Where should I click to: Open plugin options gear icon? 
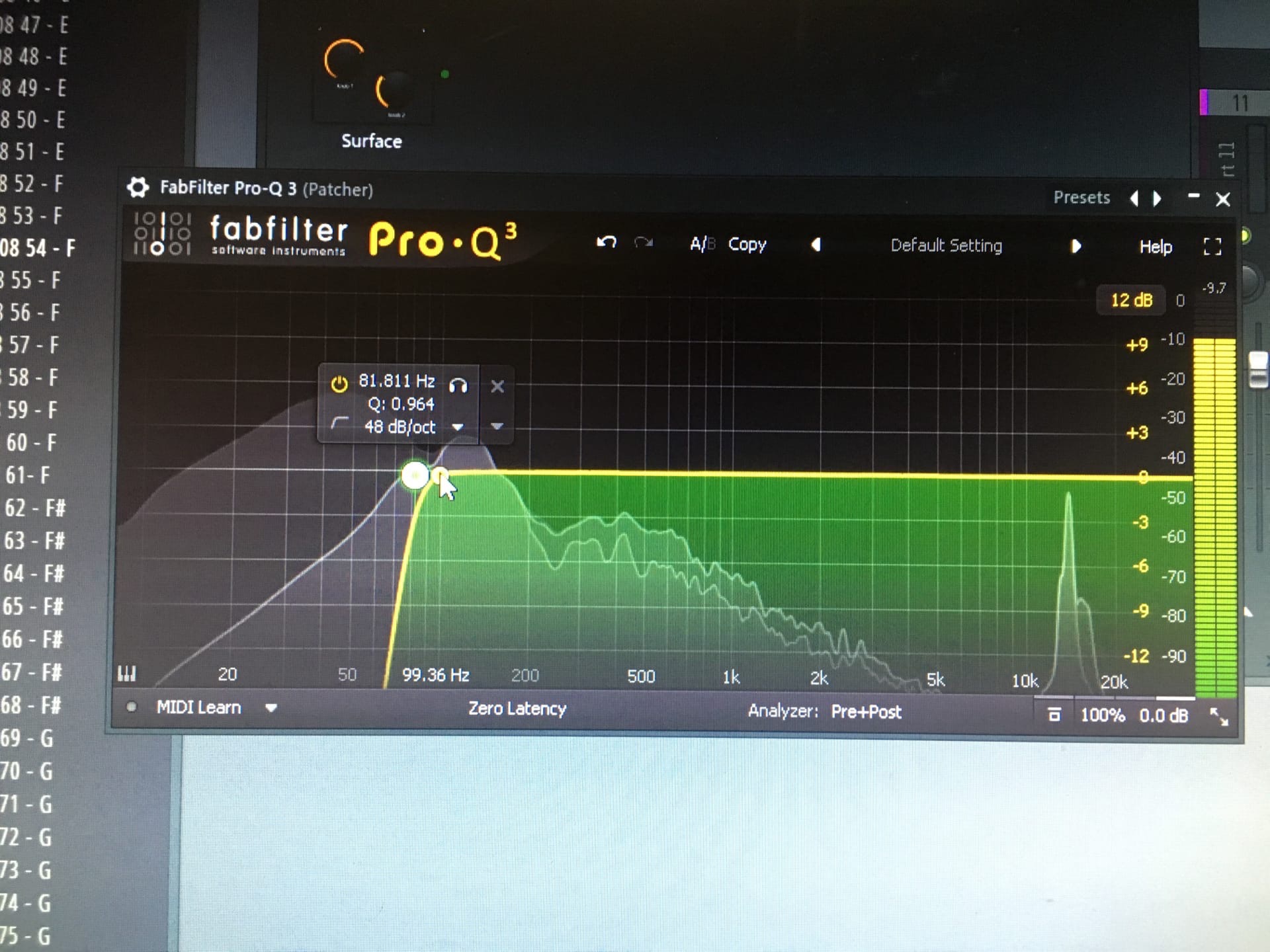point(138,188)
